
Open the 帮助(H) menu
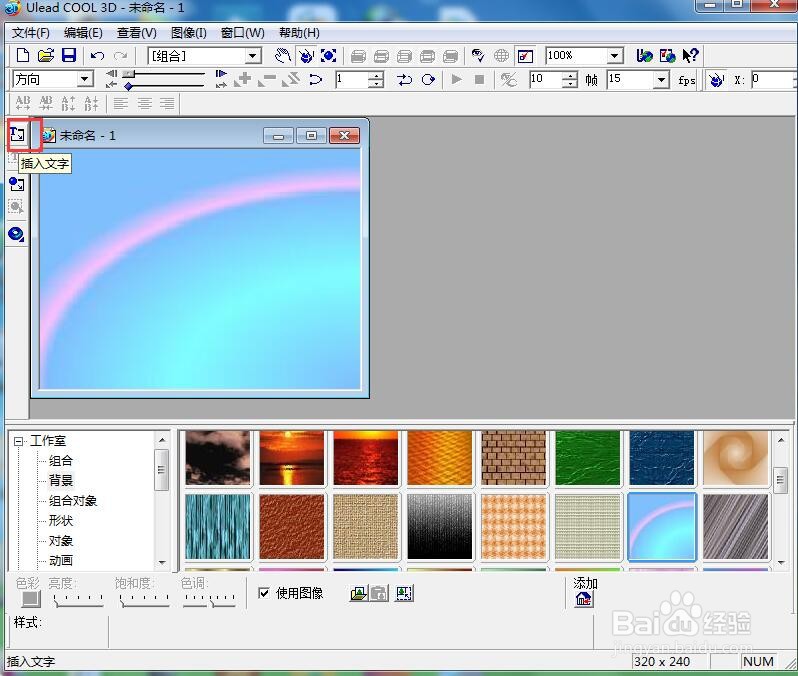tap(299, 33)
